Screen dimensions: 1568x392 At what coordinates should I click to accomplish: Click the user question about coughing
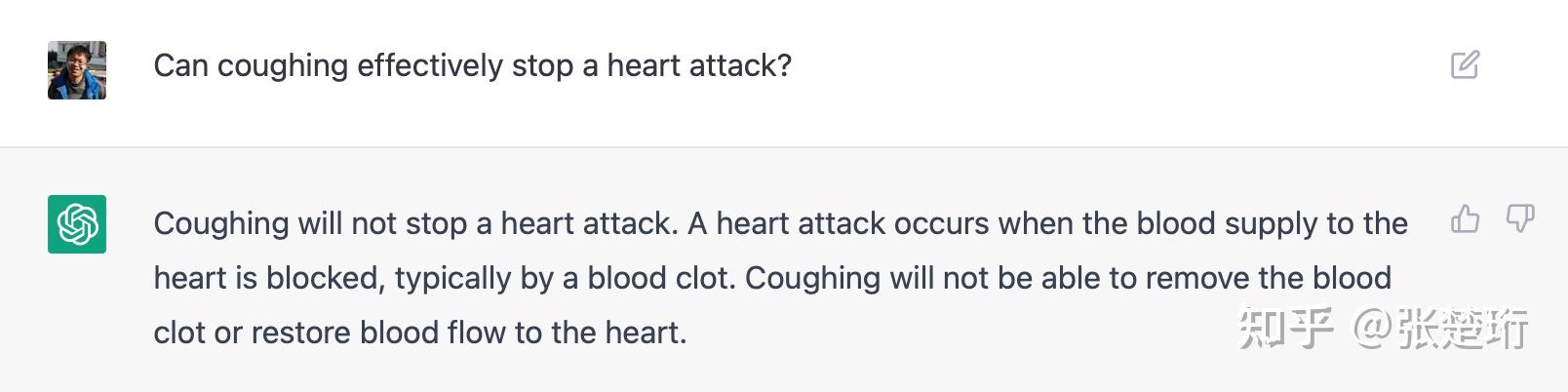click(472, 66)
